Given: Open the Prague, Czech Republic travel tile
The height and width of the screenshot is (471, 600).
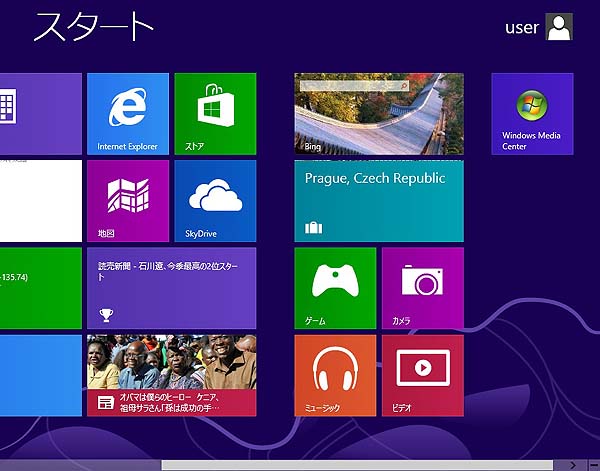Looking at the screenshot, I should 379,201.
